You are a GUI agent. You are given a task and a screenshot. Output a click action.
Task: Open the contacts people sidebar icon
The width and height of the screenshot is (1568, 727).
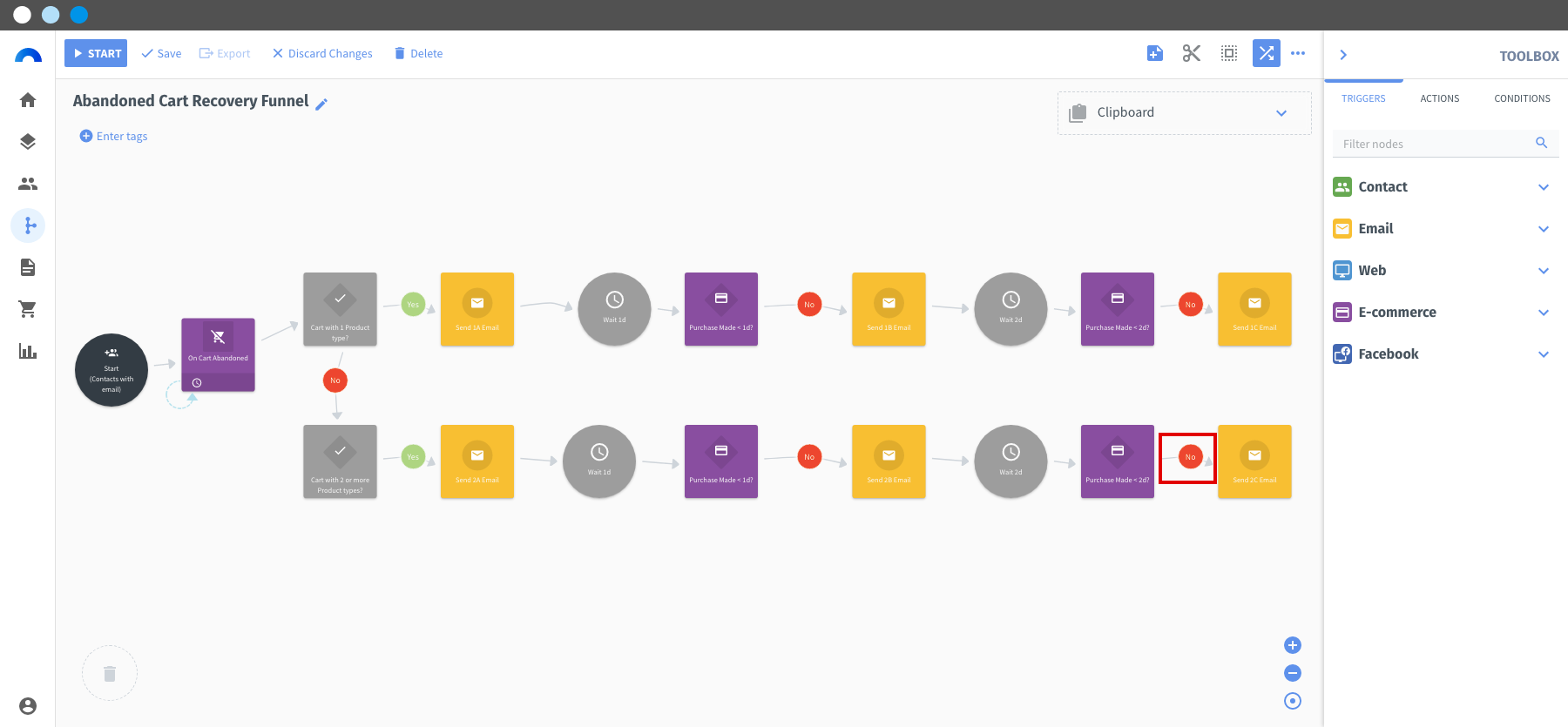pos(28,184)
